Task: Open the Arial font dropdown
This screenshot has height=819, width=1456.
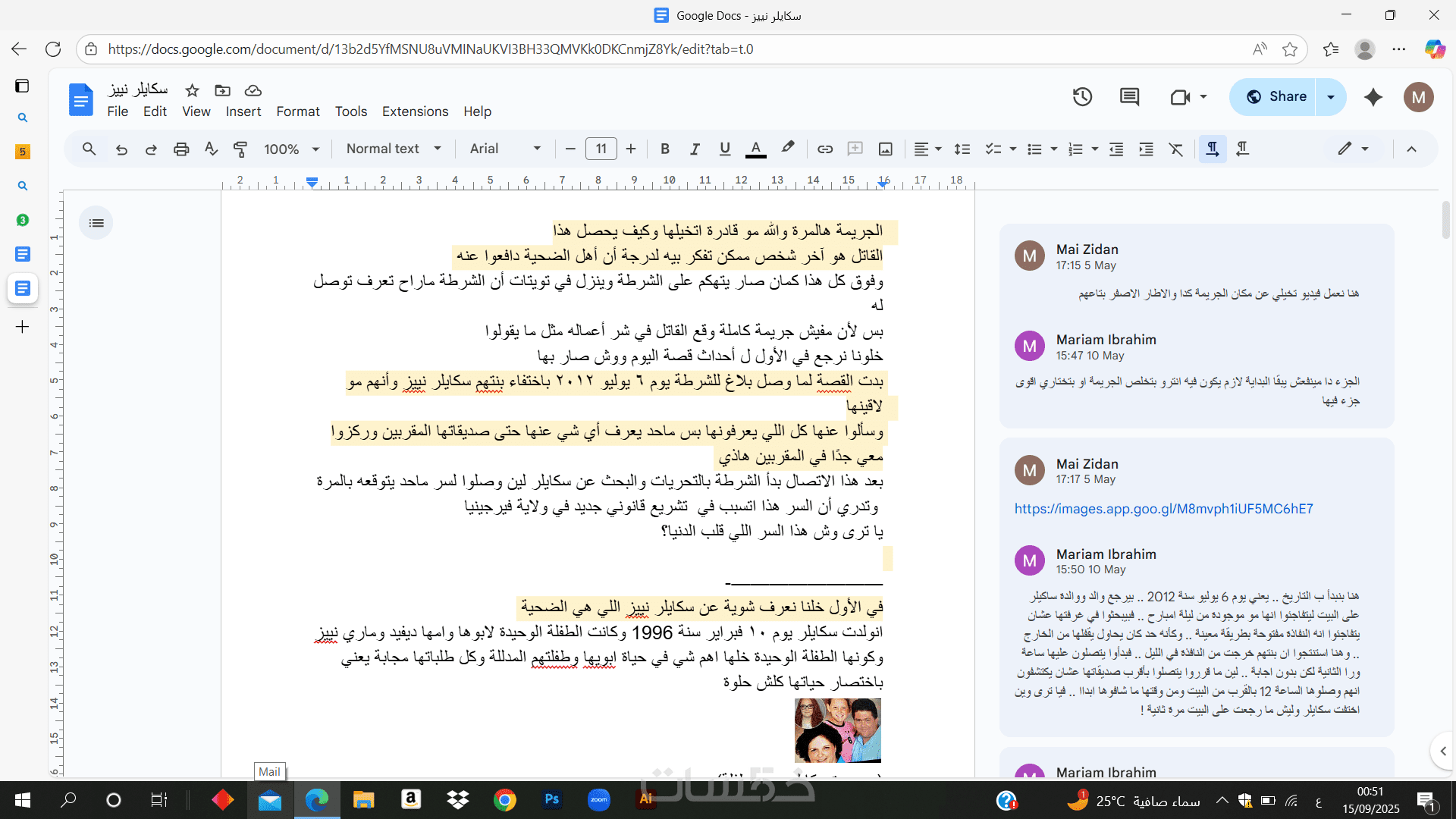Action: (x=505, y=149)
